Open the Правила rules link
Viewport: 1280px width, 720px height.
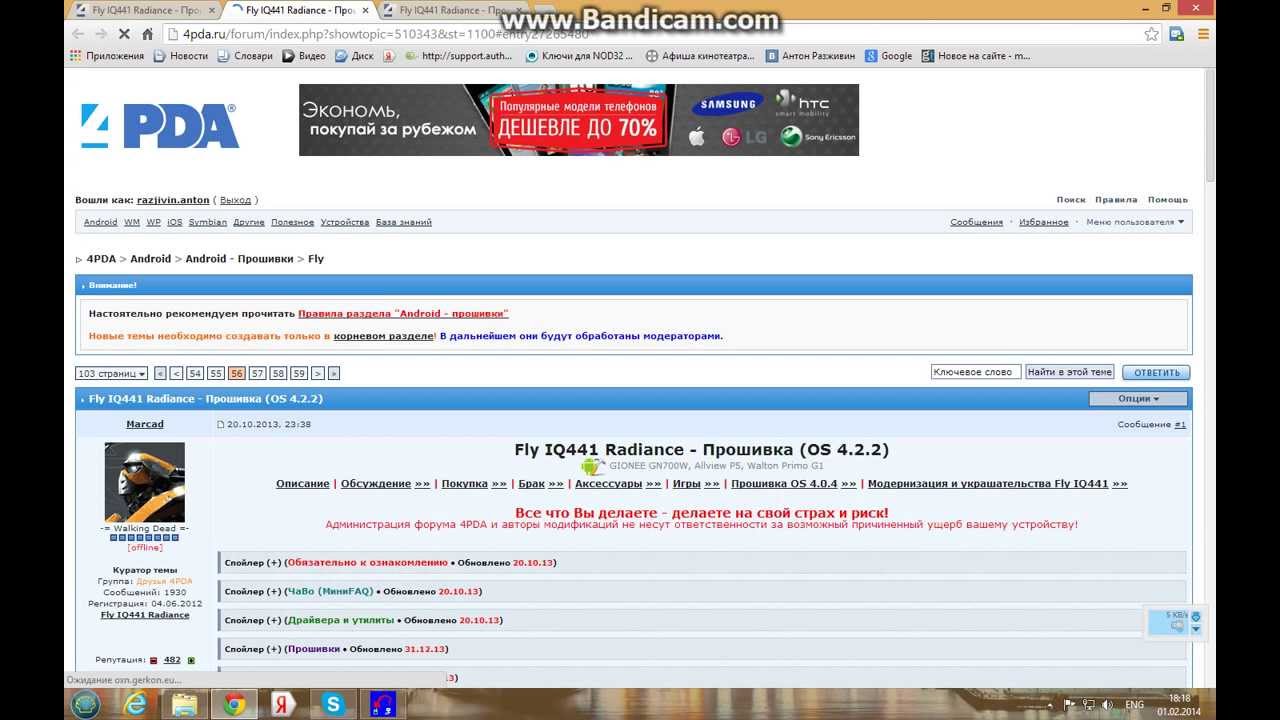pyautogui.click(x=1116, y=200)
